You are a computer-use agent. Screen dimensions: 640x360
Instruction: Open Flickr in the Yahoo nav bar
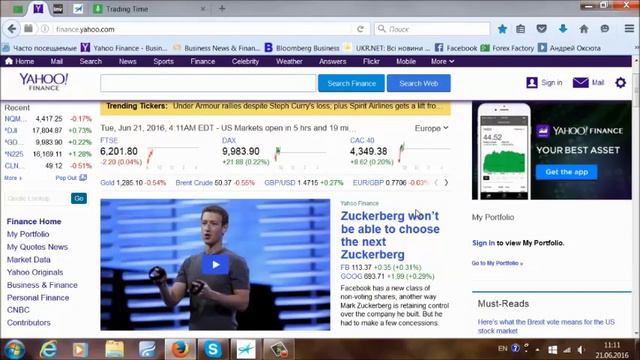pyautogui.click(x=371, y=61)
